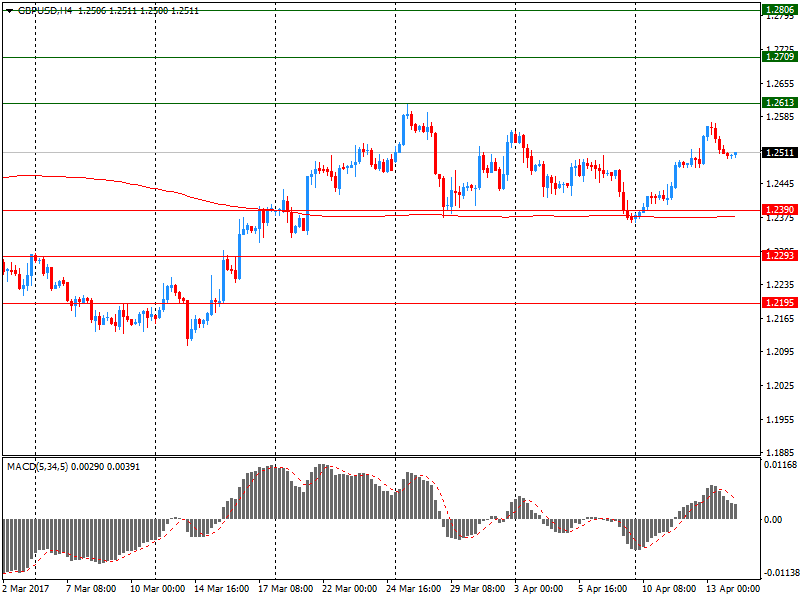Click the 10 Mar 00:00 time label
The height and width of the screenshot is (600, 800).
pyautogui.click(x=158, y=589)
